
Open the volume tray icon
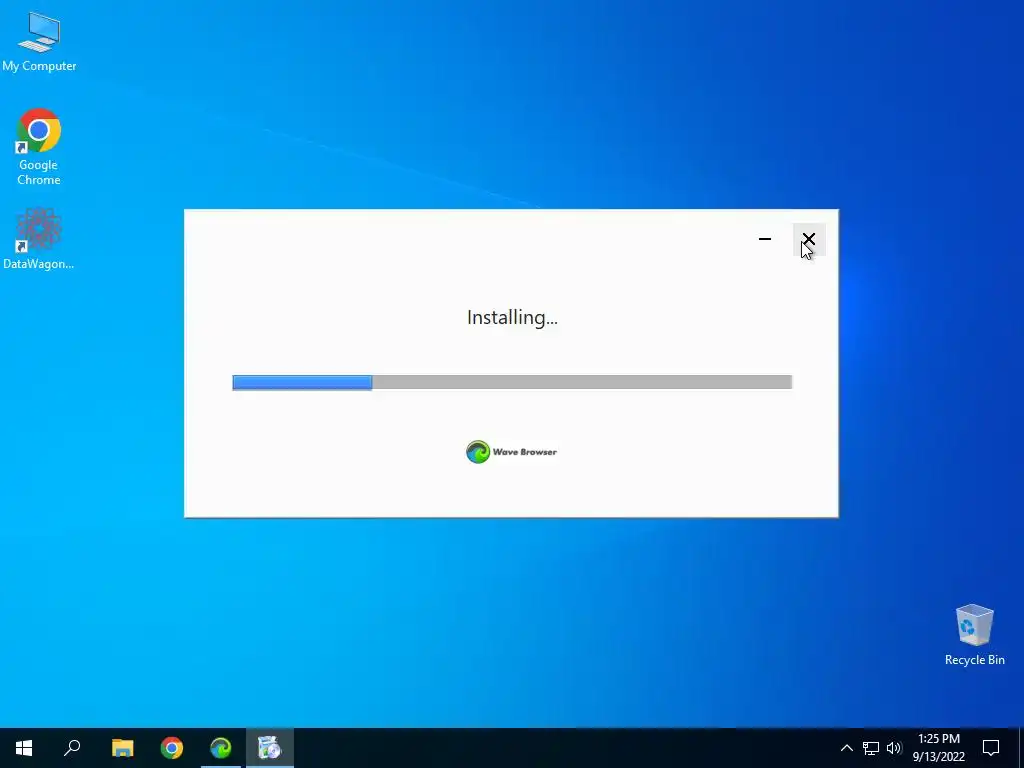894,748
